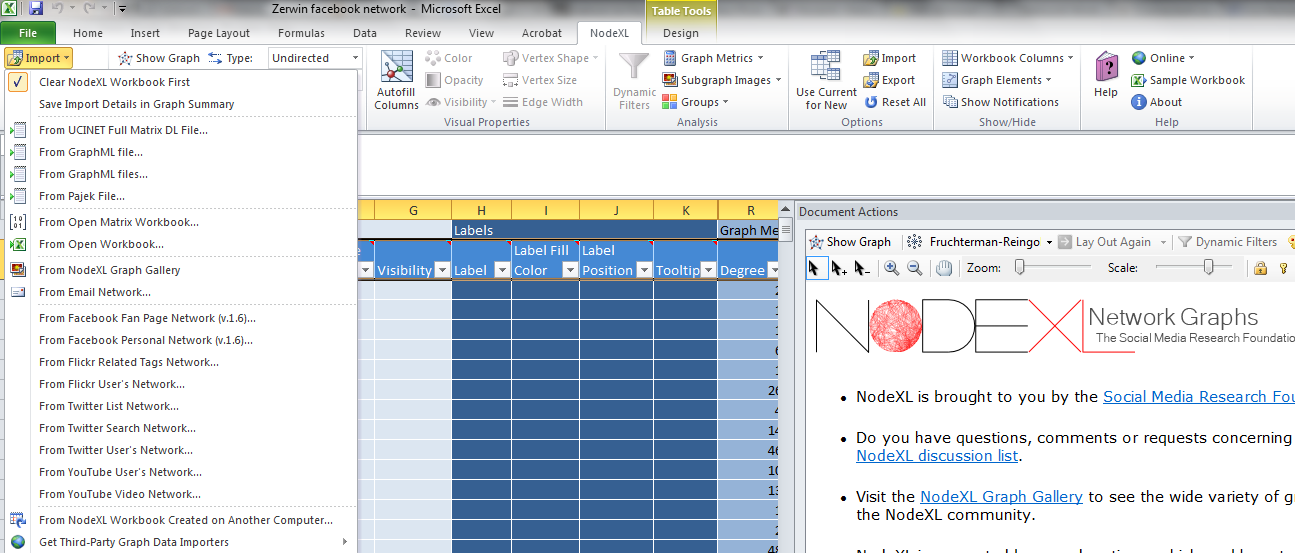Viewport: 1295px width, 553px height.
Task: Open the File tab
Action: coord(28,33)
